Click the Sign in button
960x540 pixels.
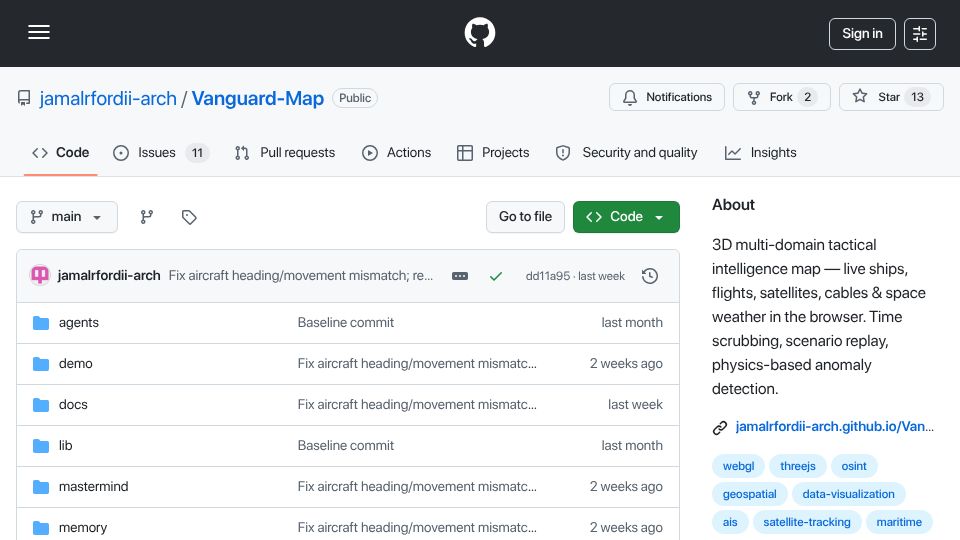point(862,34)
